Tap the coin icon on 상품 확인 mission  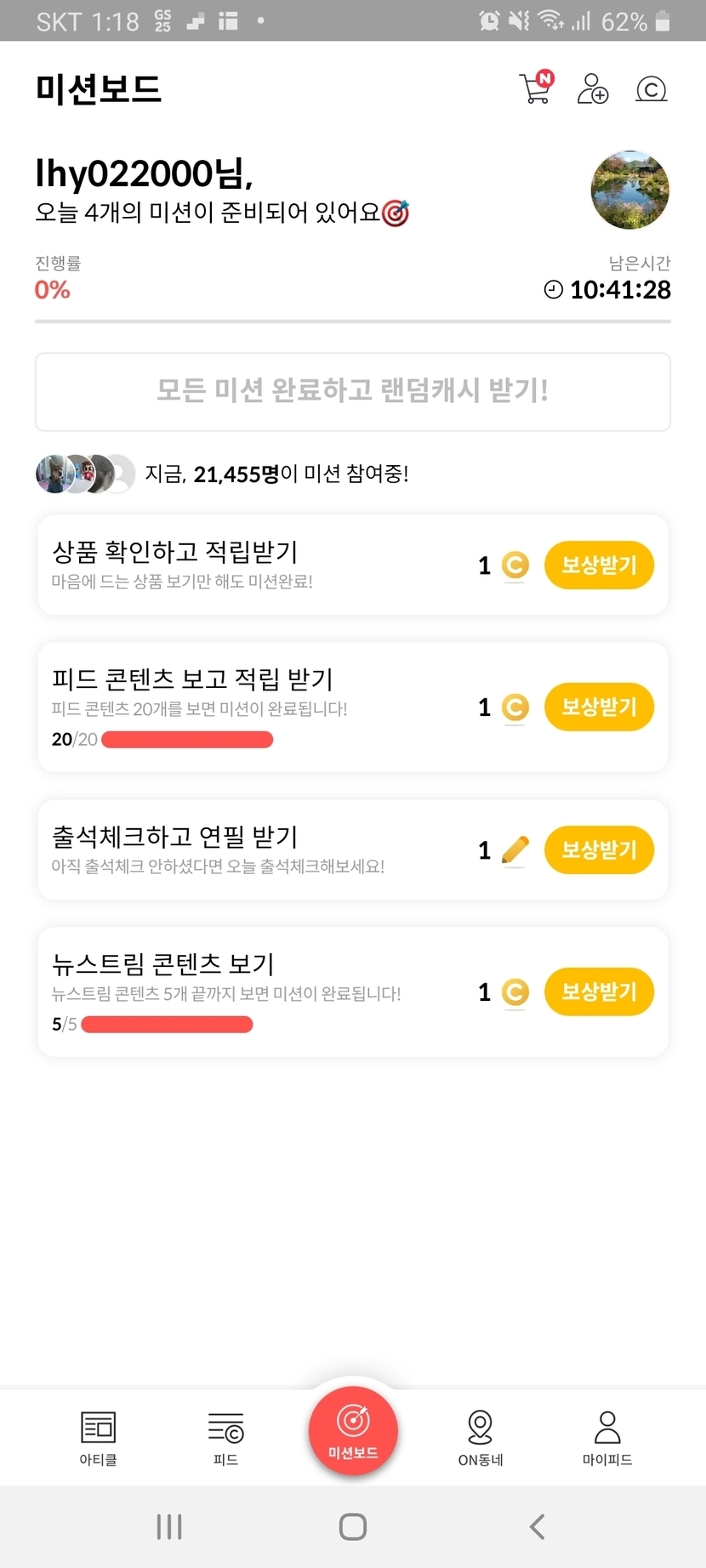coord(515,565)
